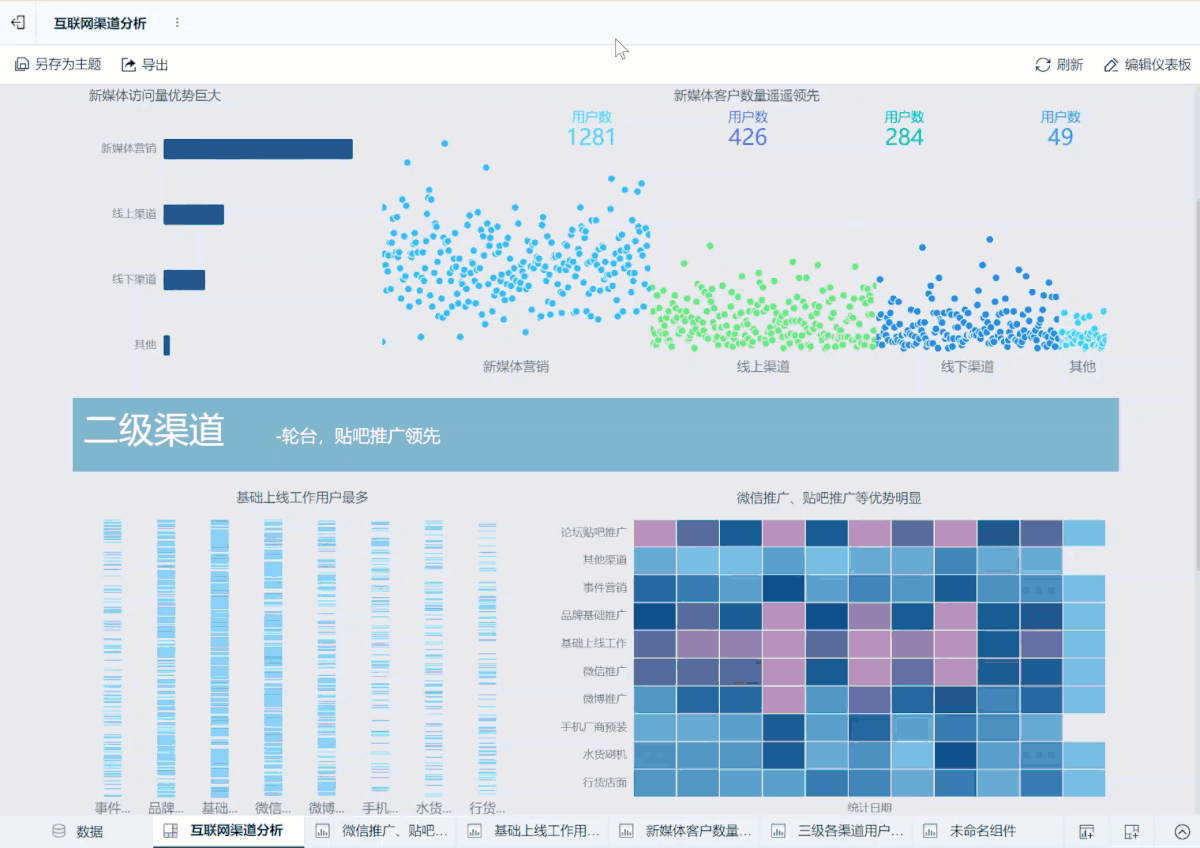Click the database icon beside 数据
The height and width of the screenshot is (848, 1200).
(x=59, y=831)
